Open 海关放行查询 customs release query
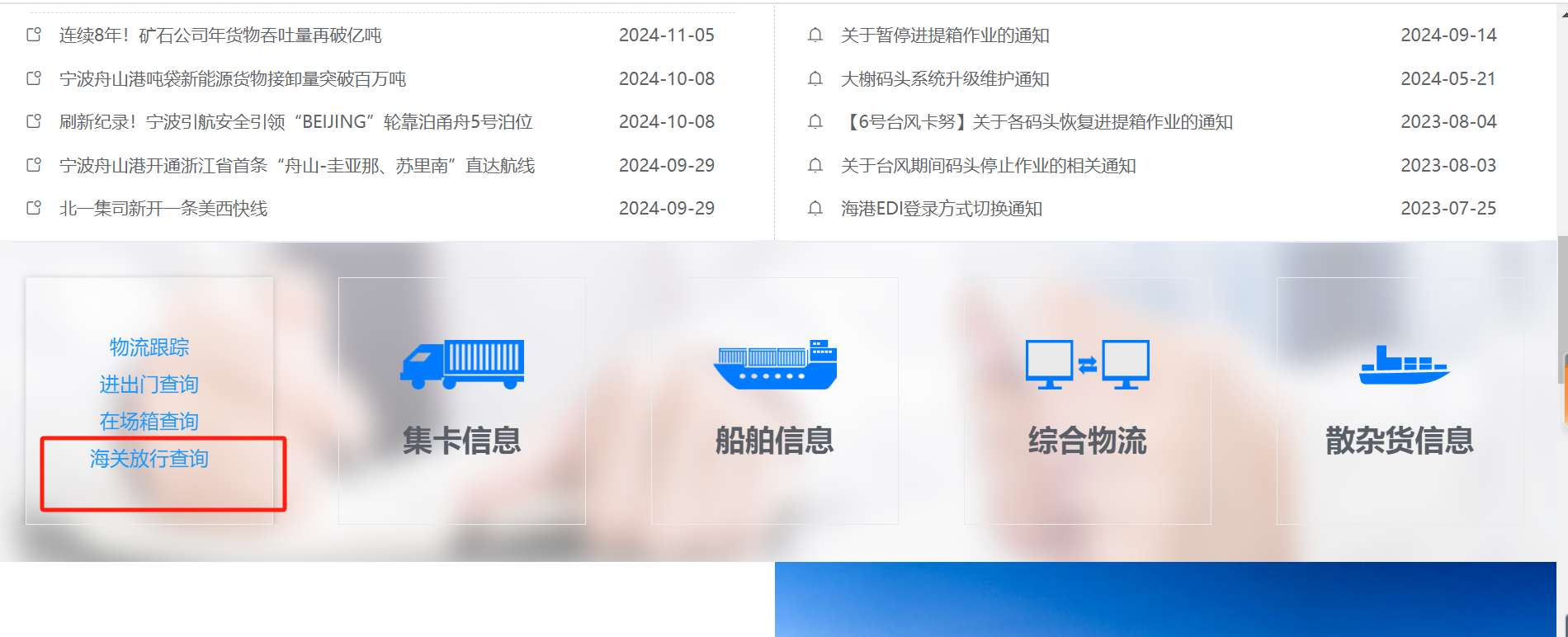 click(x=149, y=459)
